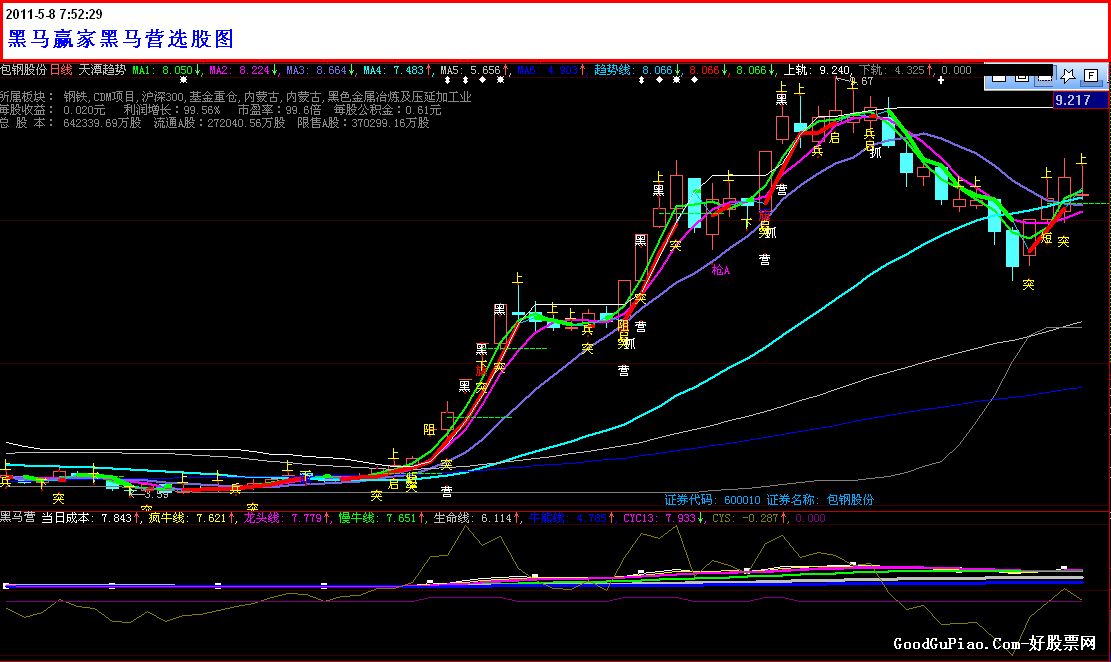Image resolution: width=1111 pixels, height=662 pixels.
Task: Click the 上轨 9.240 upper band label
Action: pyautogui.click(x=818, y=70)
